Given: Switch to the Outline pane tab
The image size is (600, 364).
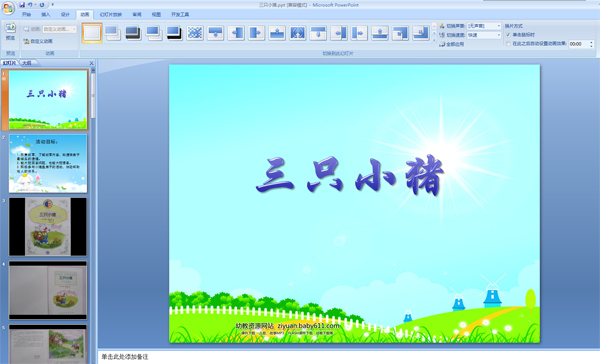Looking at the screenshot, I should pos(27,63).
